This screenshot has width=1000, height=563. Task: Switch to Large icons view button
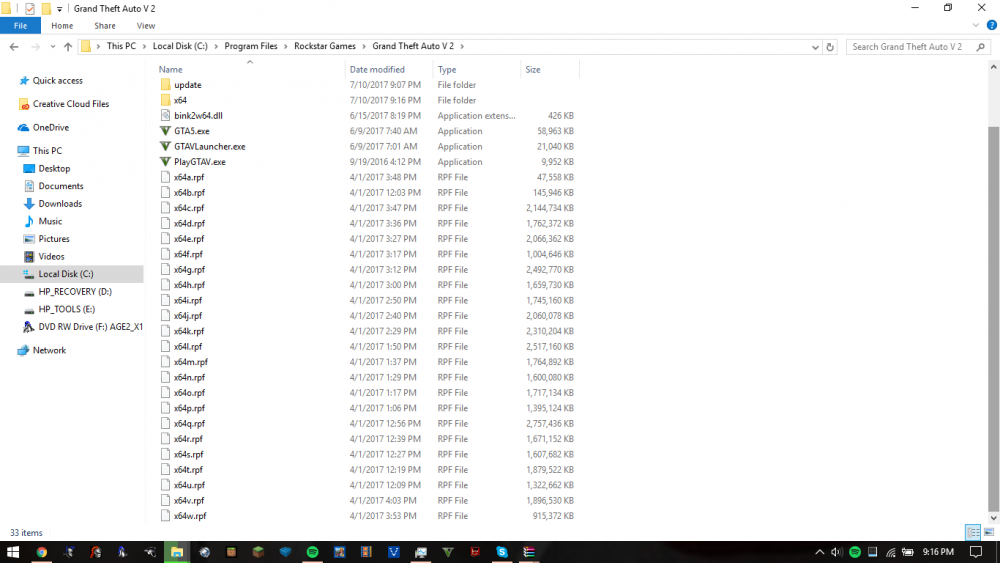989,532
